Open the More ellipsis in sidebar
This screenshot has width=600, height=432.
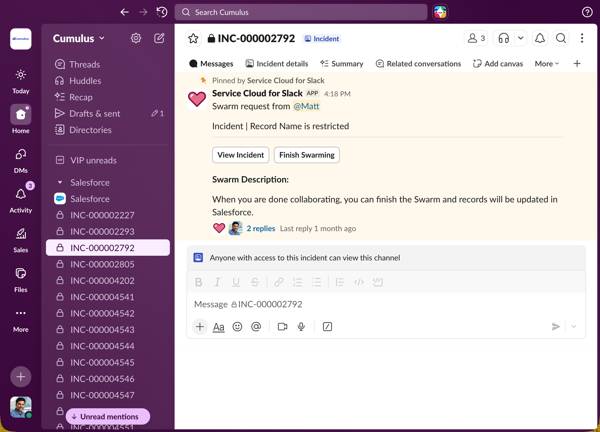pos(21,320)
